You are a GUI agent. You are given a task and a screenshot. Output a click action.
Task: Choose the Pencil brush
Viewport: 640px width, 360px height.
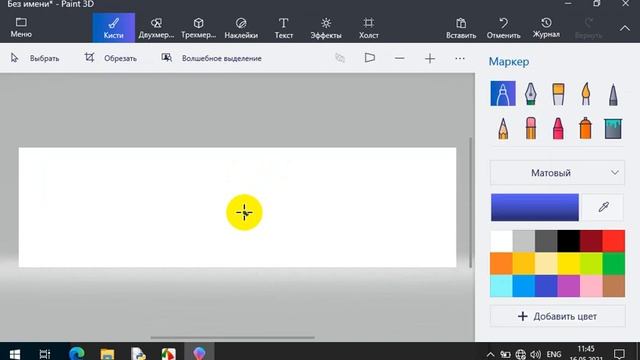[x=503, y=128]
